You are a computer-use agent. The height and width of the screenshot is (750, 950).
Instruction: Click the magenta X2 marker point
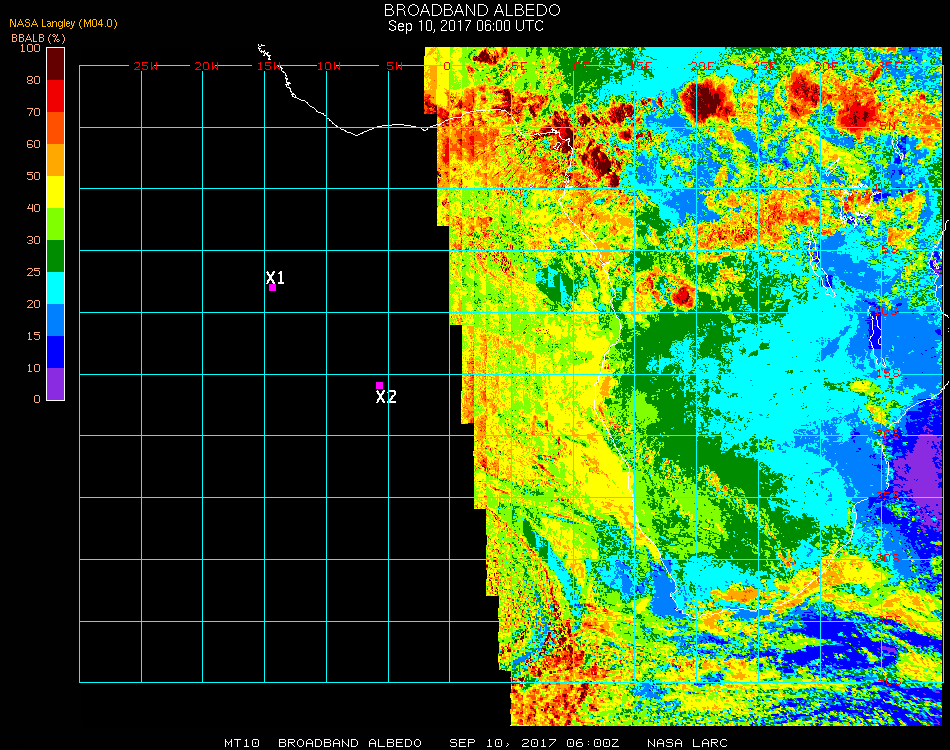(x=379, y=385)
